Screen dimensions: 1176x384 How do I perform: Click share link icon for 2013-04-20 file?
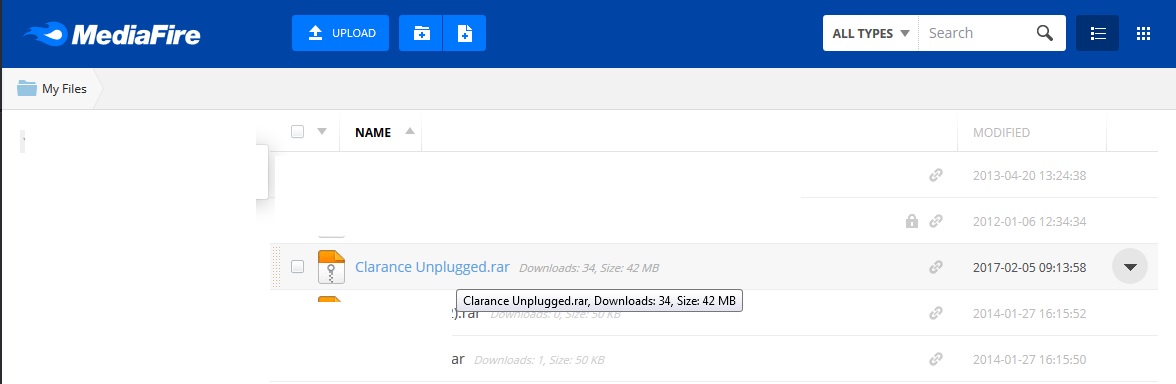(x=935, y=176)
